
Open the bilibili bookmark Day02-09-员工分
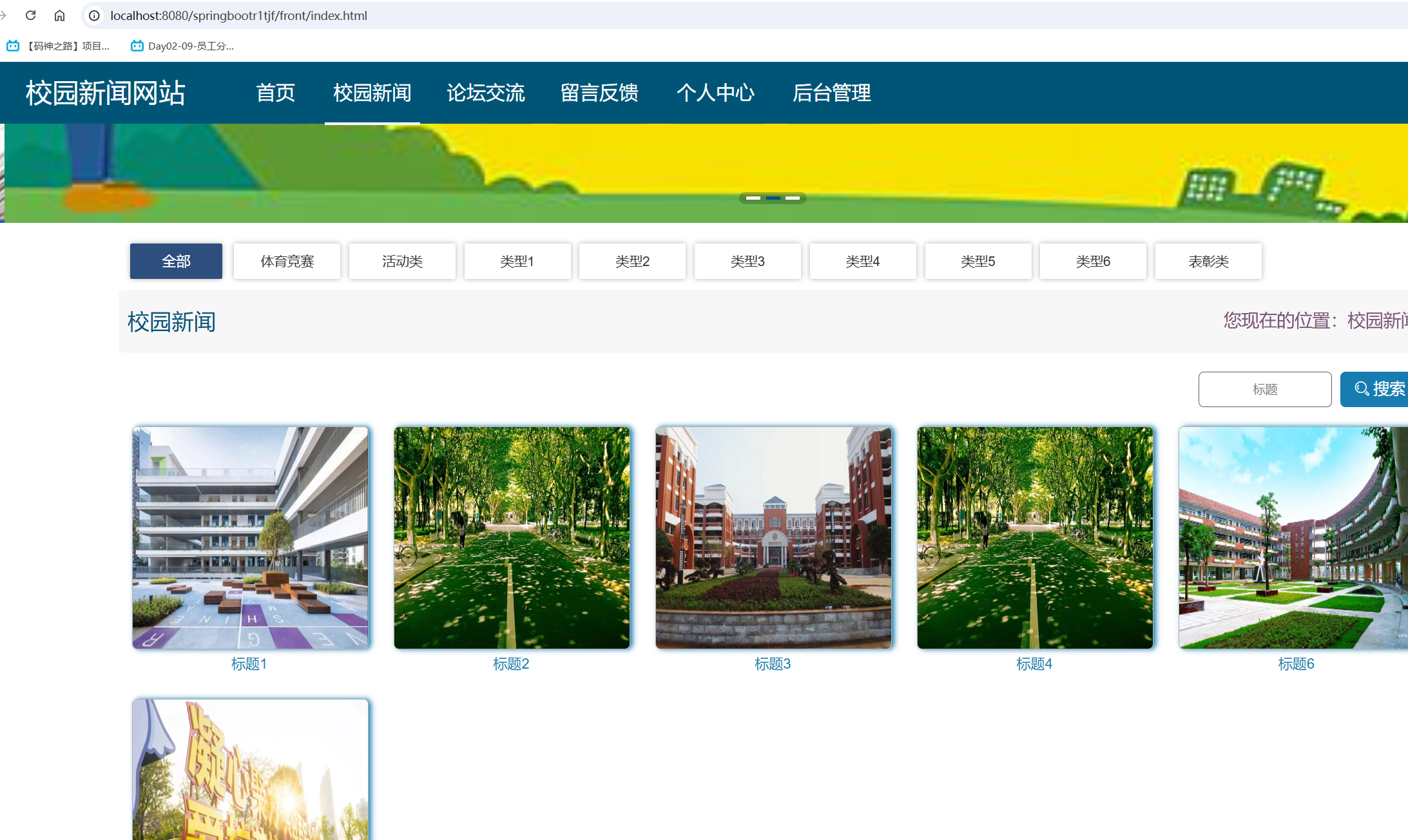pos(182,46)
